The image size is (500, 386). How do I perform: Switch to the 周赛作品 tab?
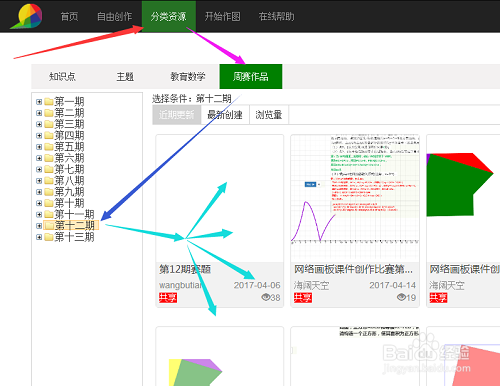(x=251, y=77)
